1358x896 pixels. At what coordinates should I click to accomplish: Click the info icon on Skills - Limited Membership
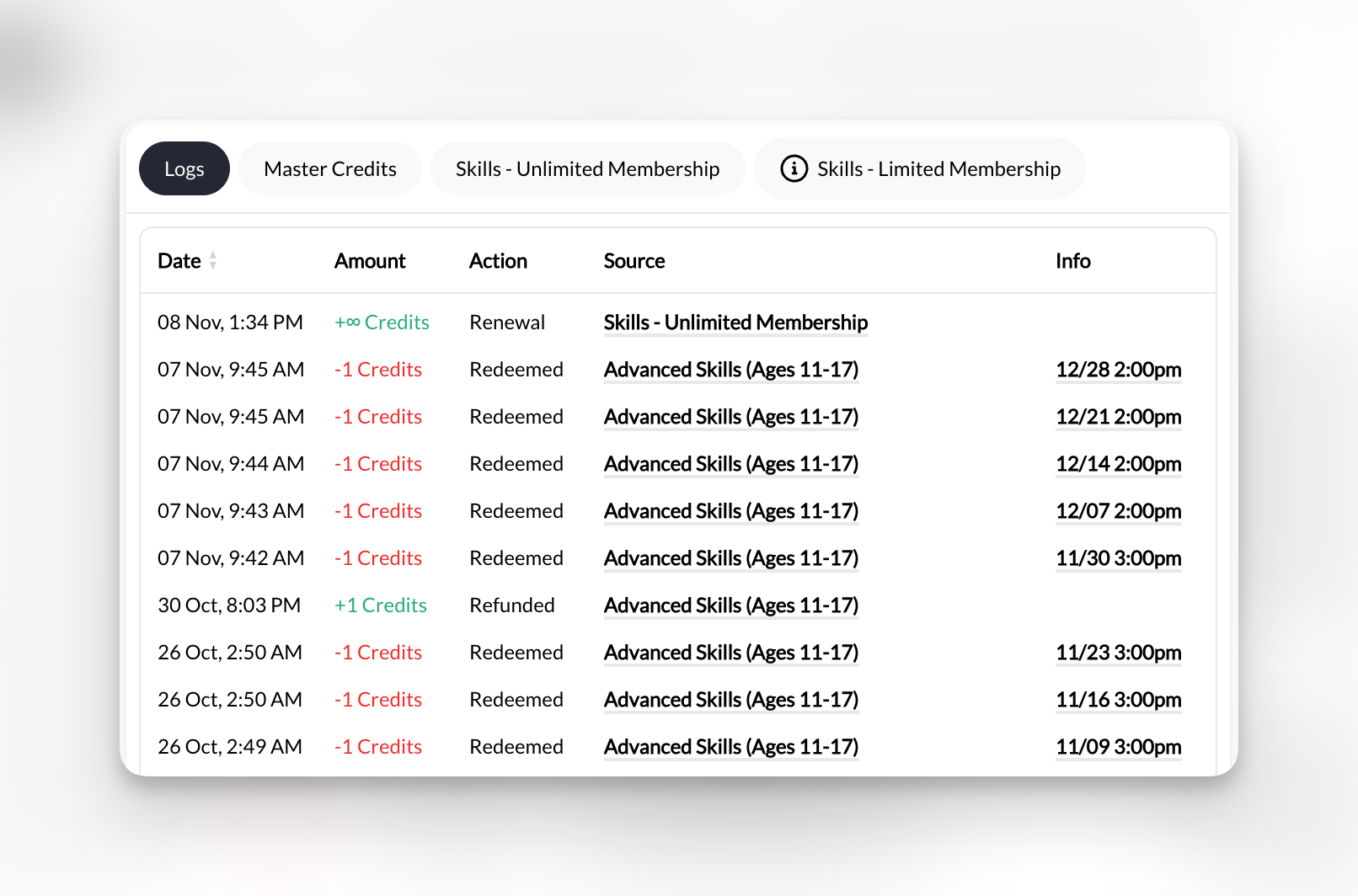point(793,168)
